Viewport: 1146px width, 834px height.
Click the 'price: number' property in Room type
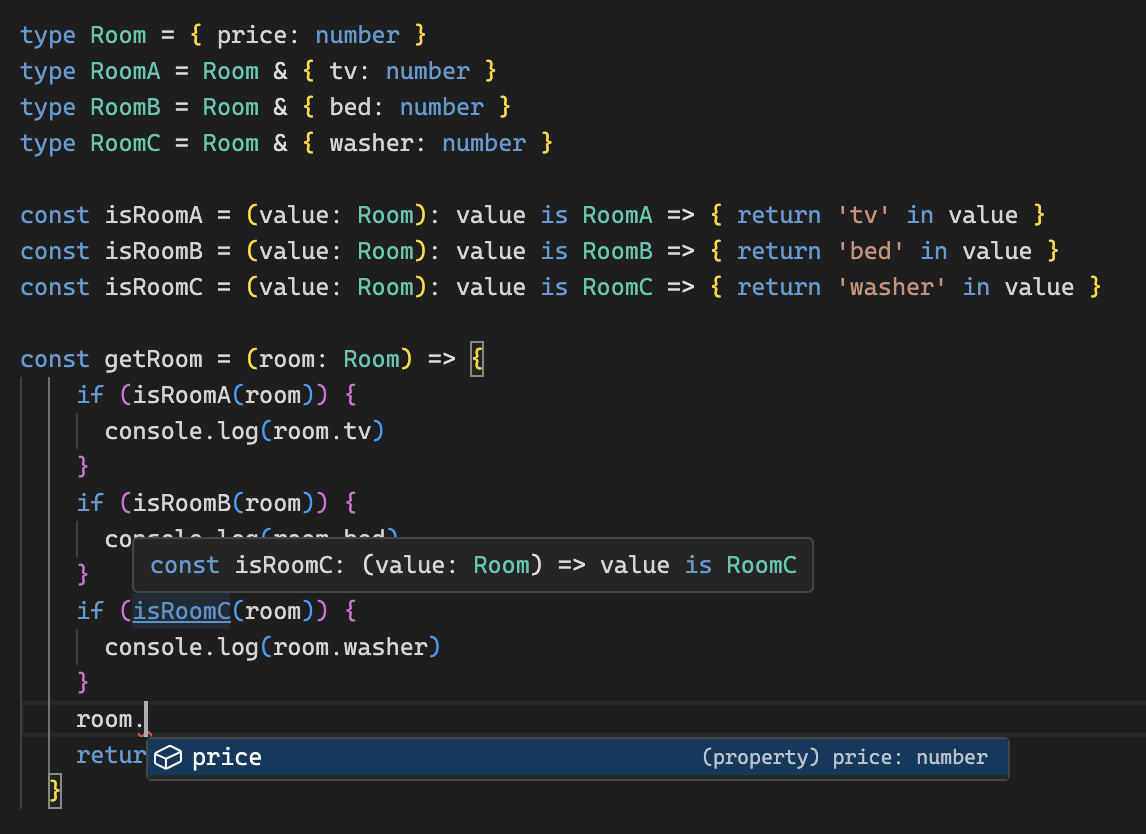308,35
